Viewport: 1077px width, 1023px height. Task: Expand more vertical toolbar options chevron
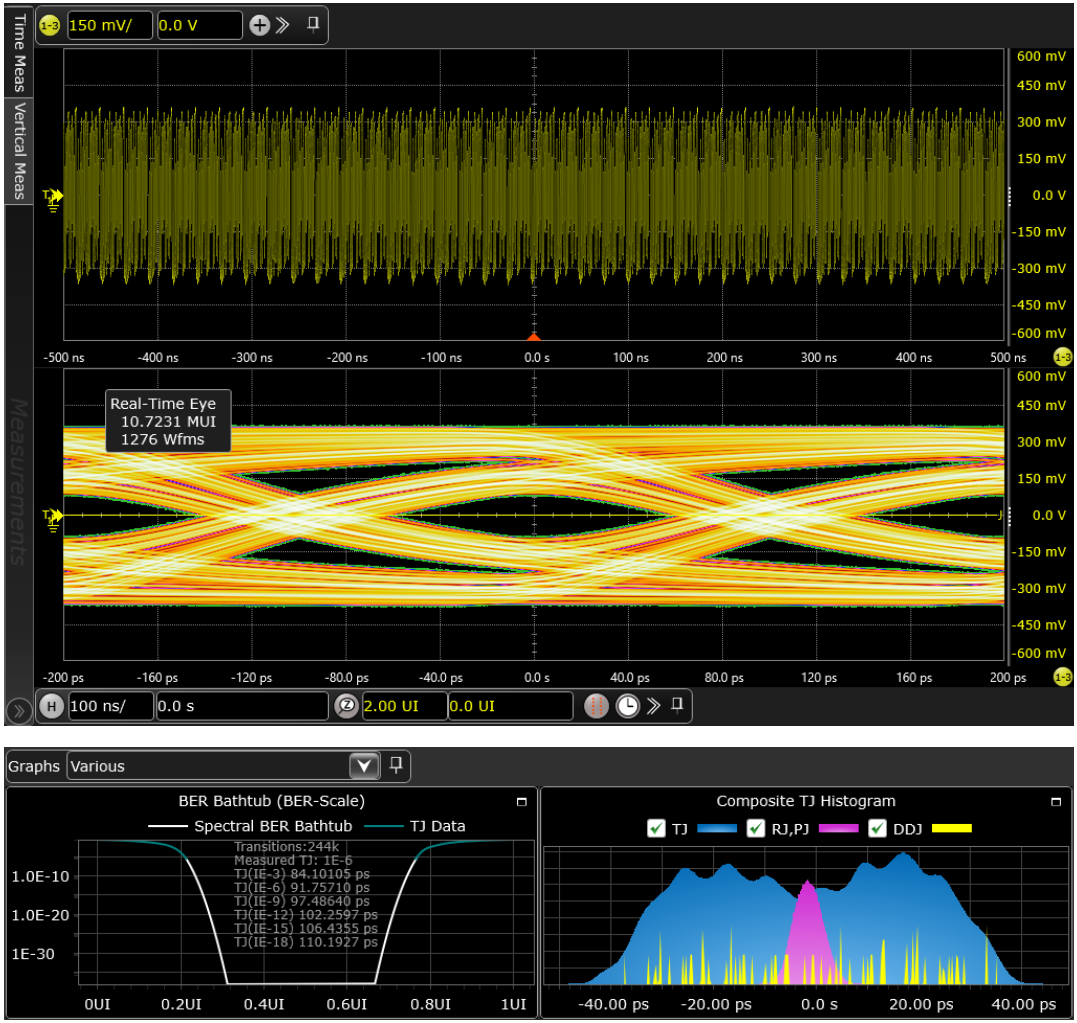283,25
